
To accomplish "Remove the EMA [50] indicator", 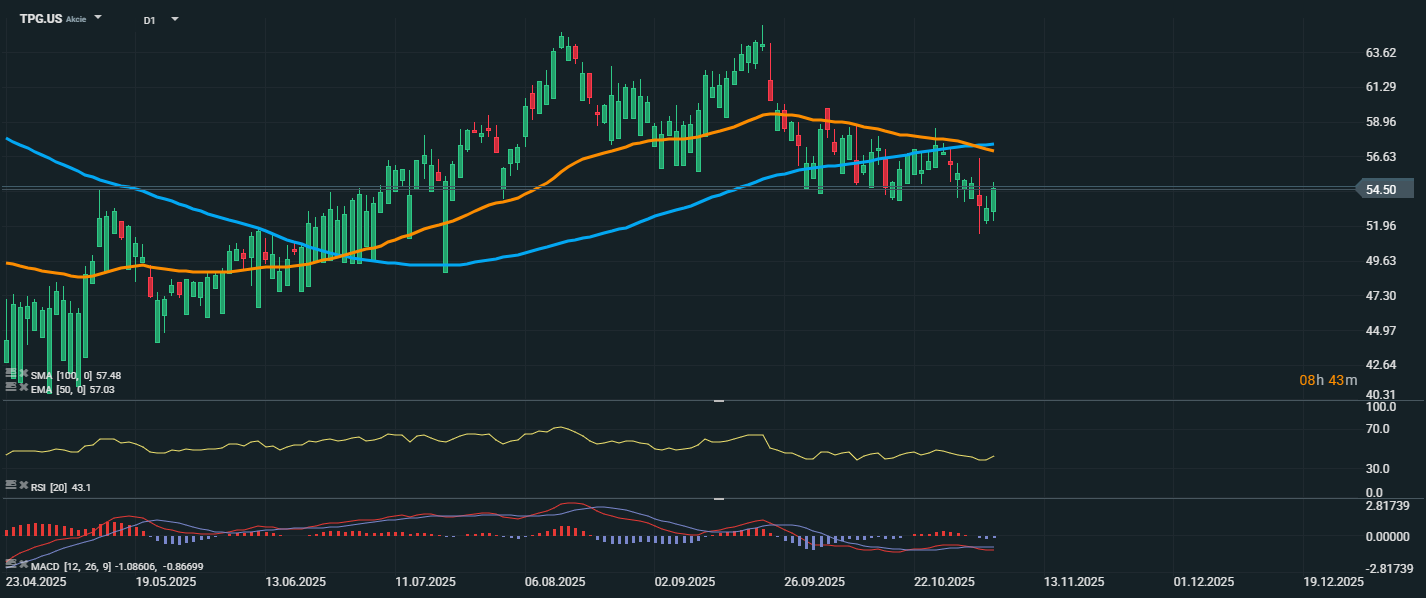I will click(x=23, y=388).
